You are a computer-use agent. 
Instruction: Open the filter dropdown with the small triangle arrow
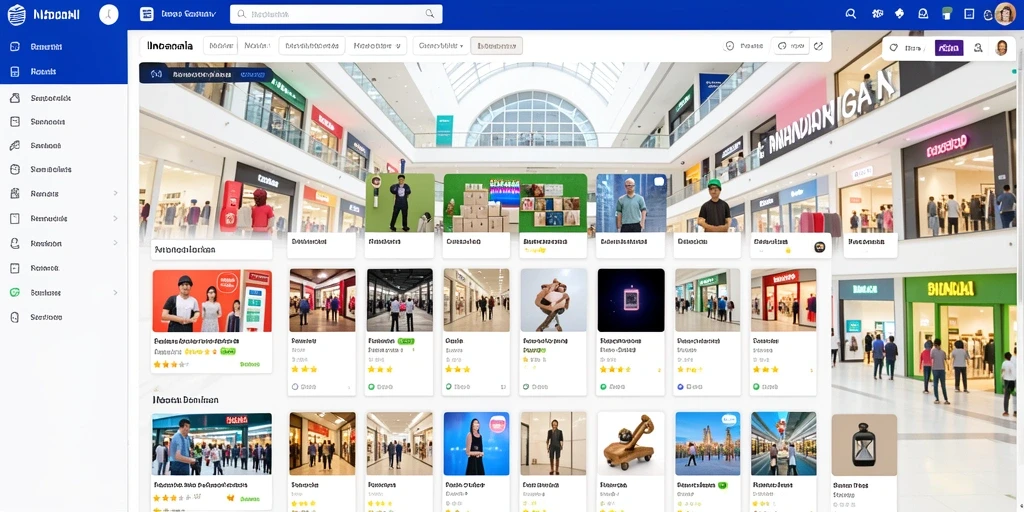pyautogui.click(x=441, y=46)
